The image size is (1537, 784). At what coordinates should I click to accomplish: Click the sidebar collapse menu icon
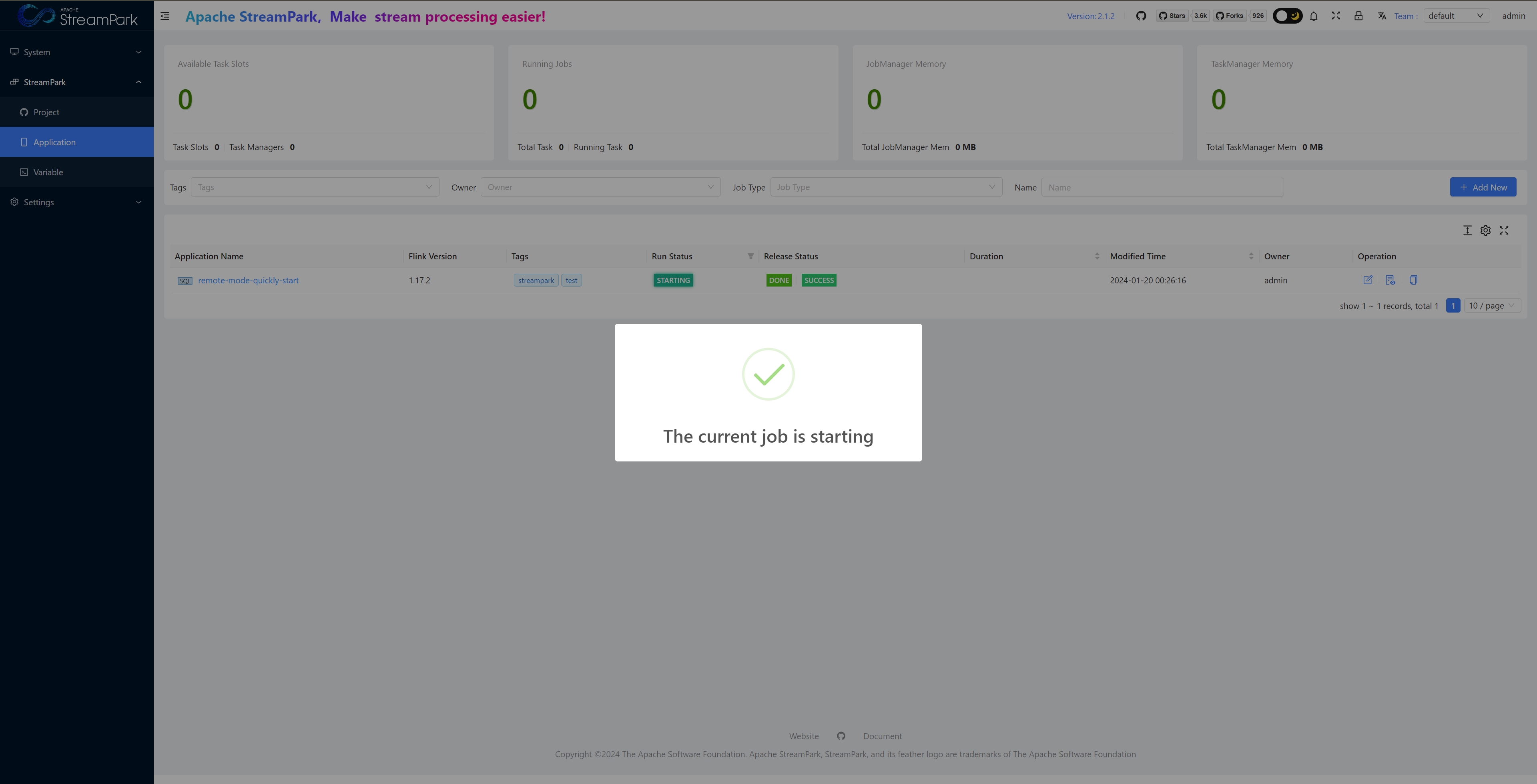click(165, 16)
